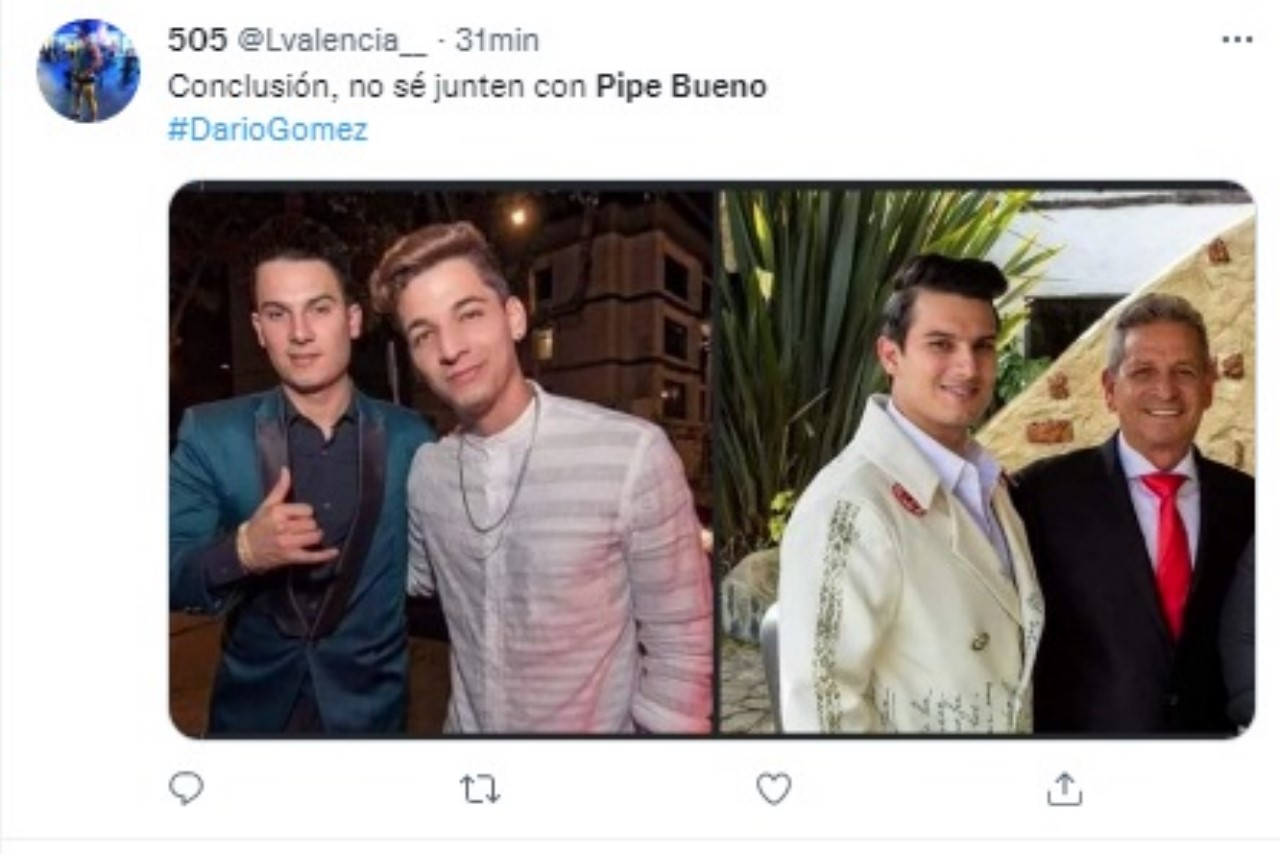This screenshot has width=1280, height=854.
Task: Reply to the tweet with comment icon
Action: (186, 789)
